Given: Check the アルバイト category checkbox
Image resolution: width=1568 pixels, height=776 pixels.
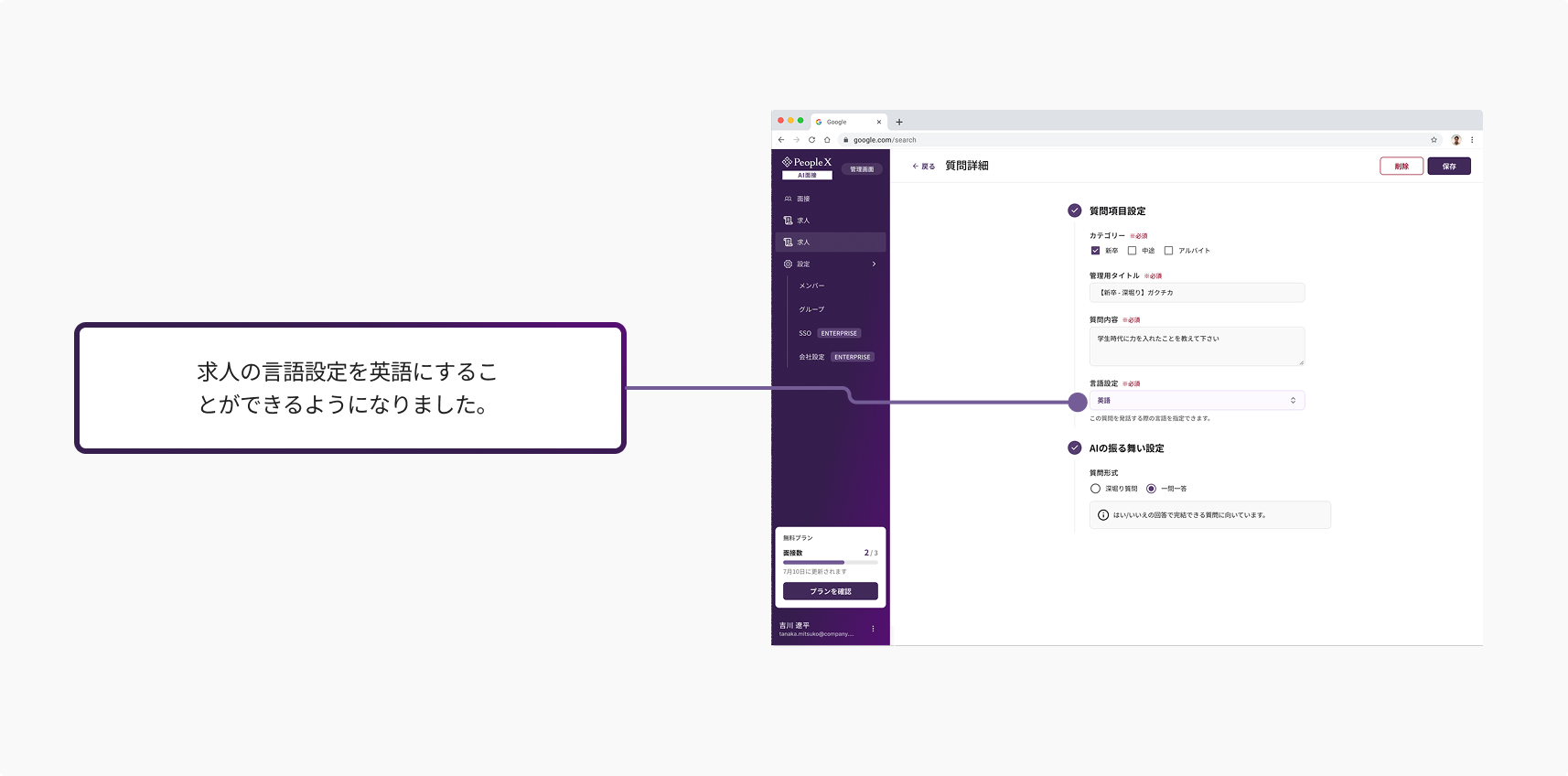Looking at the screenshot, I should tap(1168, 251).
